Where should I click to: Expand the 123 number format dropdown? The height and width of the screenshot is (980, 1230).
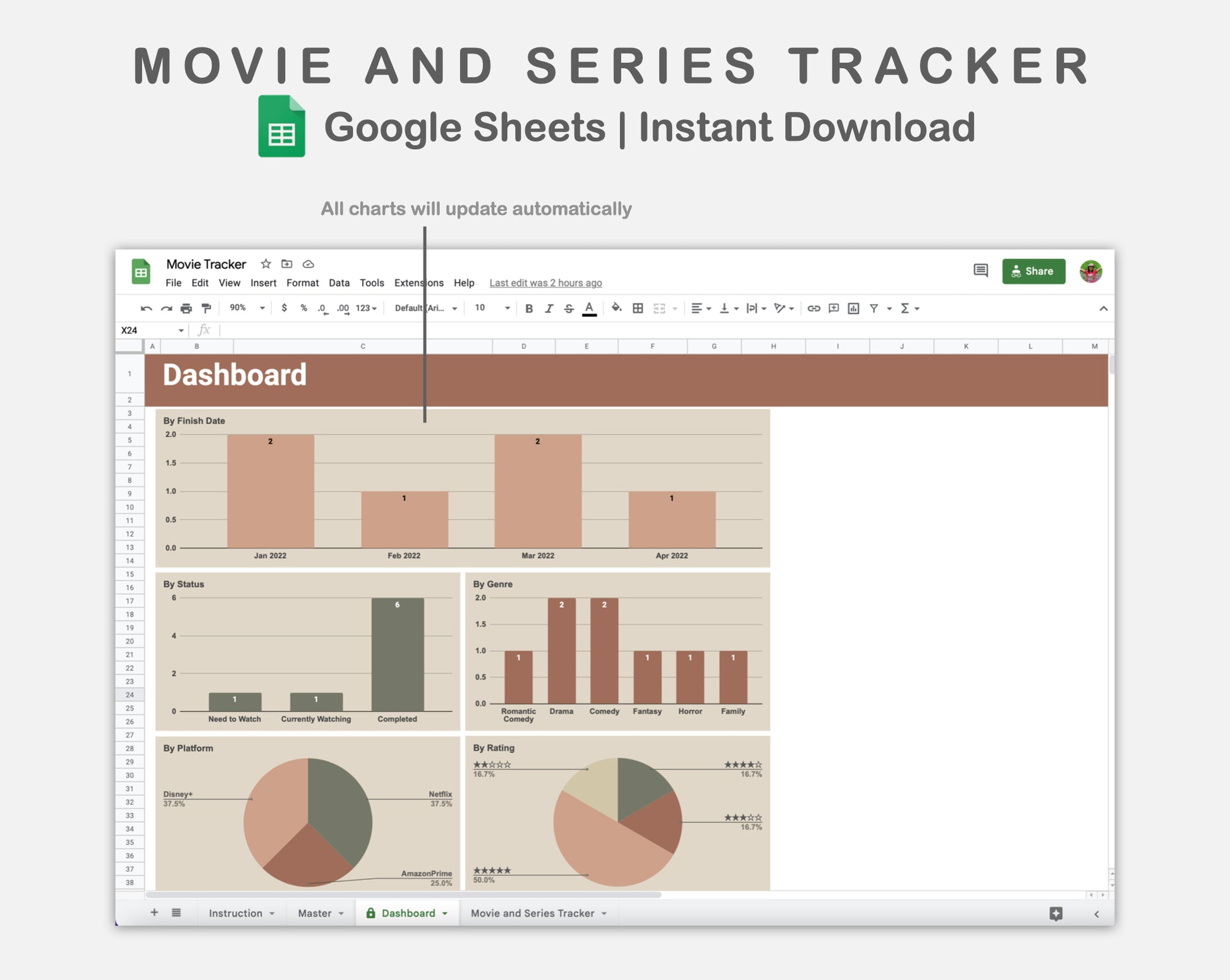point(366,308)
